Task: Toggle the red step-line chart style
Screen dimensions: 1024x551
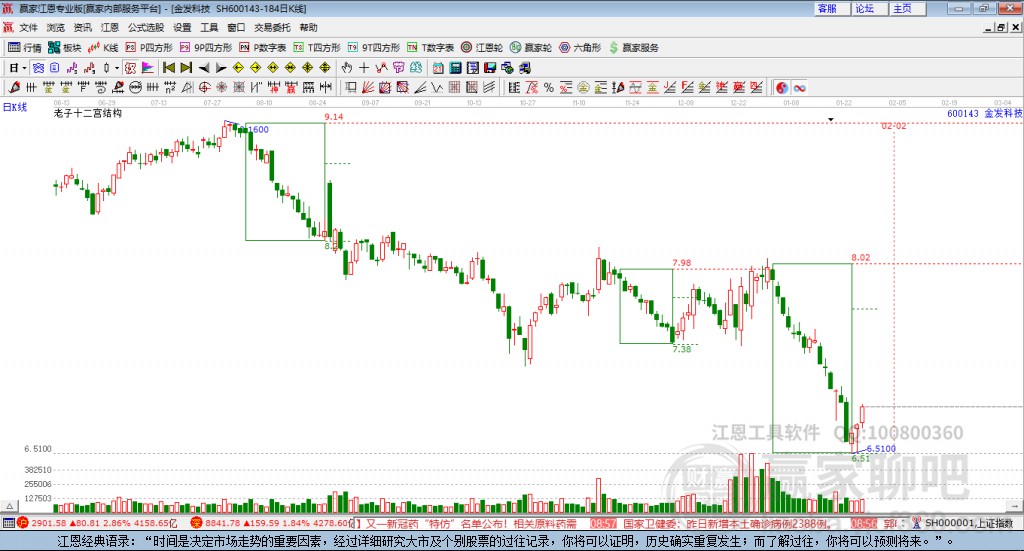Action: point(89,68)
